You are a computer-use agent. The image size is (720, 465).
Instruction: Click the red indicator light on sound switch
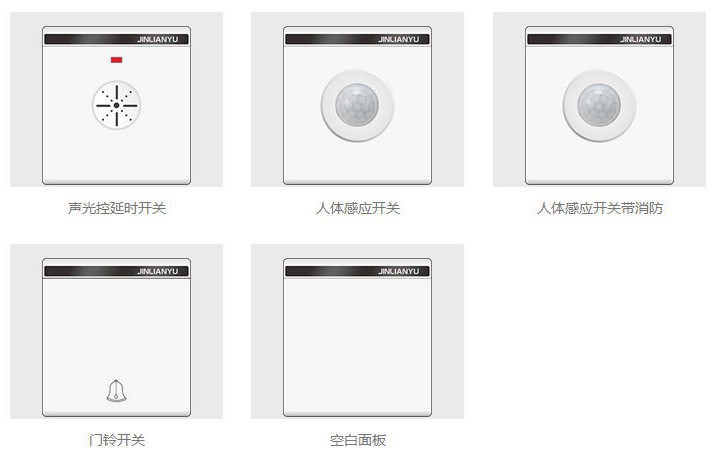coord(116,60)
